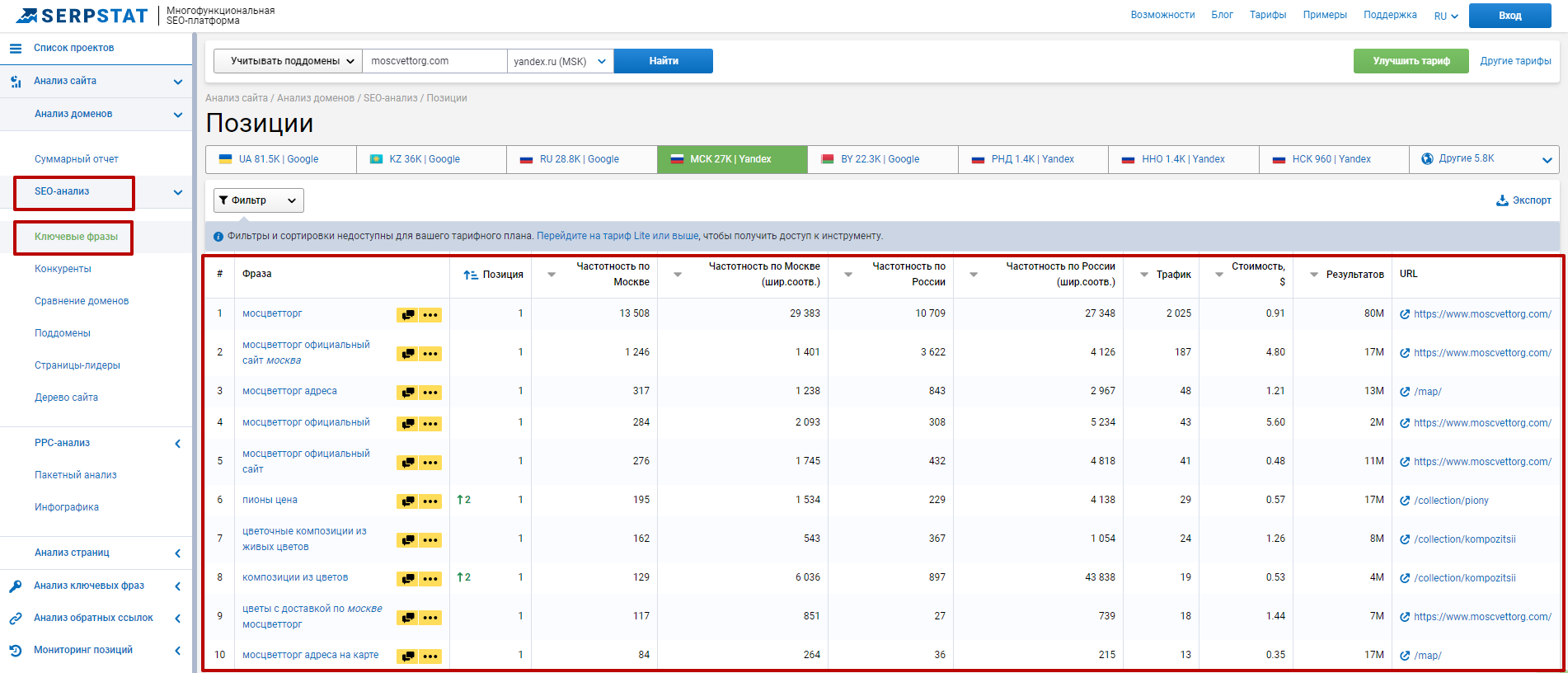
Task: Click the Найти search button
Action: 664,61
